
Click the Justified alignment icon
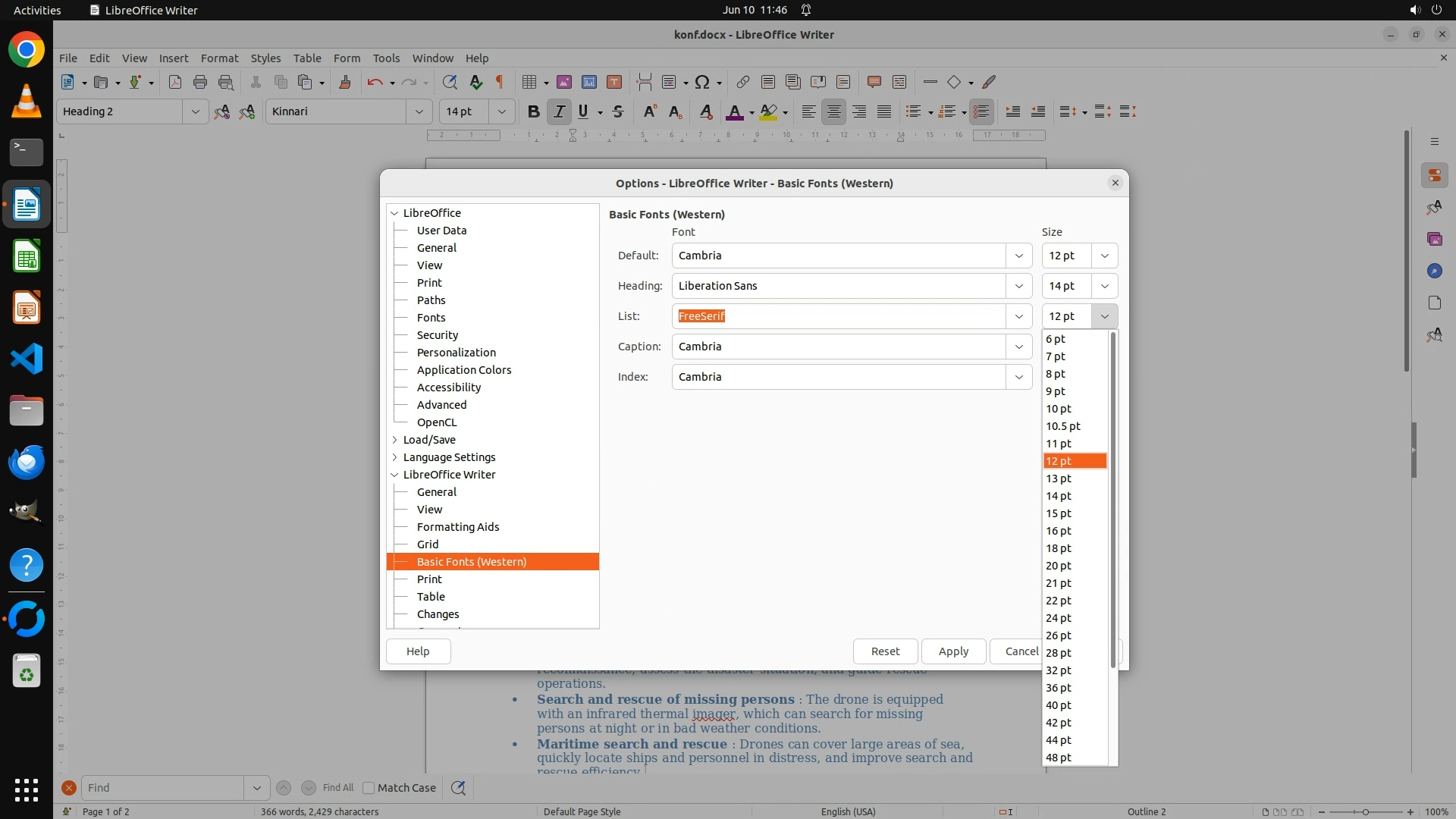pyautogui.click(x=884, y=111)
